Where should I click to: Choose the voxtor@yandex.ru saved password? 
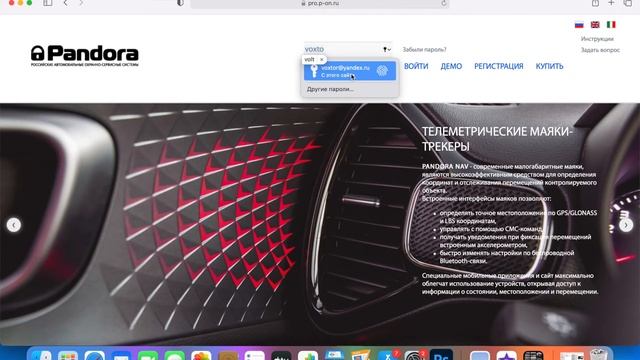(x=350, y=71)
